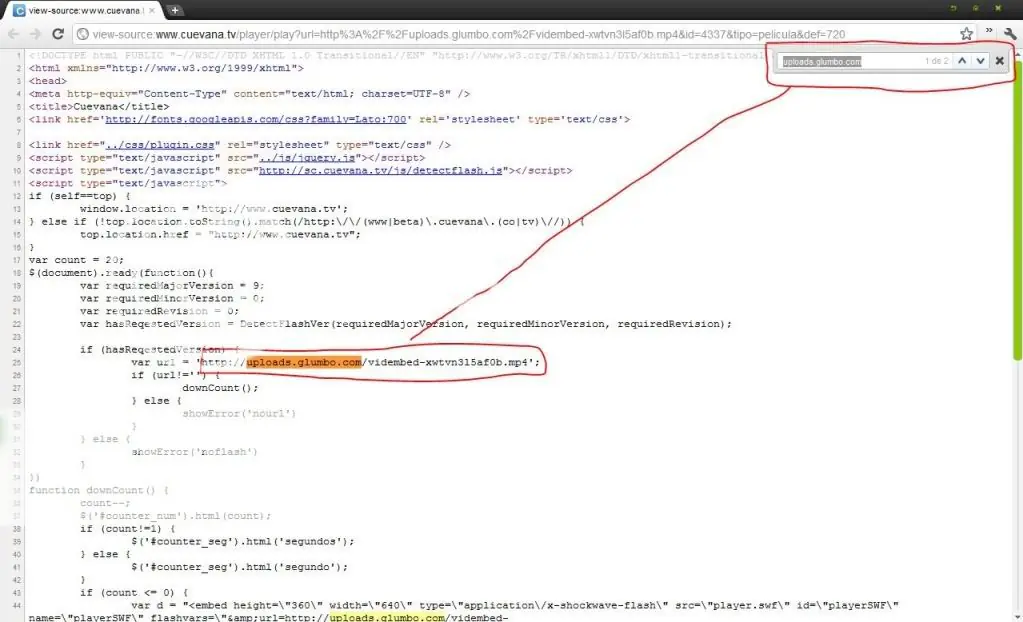Click the 'var count = 20;' line
Image resolution: width=1023 pixels, height=622 pixels.
pyautogui.click(x=76, y=260)
